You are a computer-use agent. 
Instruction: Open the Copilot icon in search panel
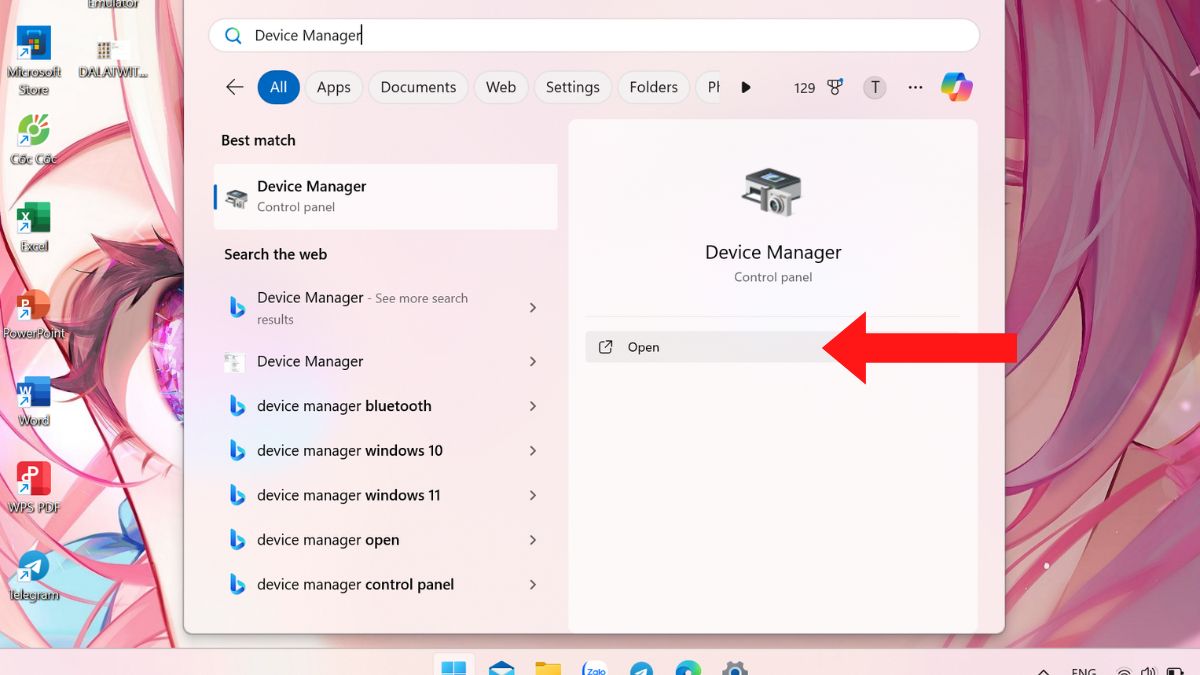point(957,87)
